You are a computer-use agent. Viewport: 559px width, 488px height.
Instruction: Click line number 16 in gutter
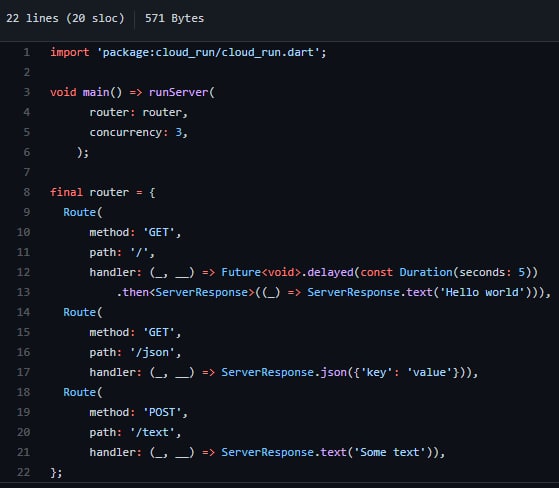click(24, 352)
